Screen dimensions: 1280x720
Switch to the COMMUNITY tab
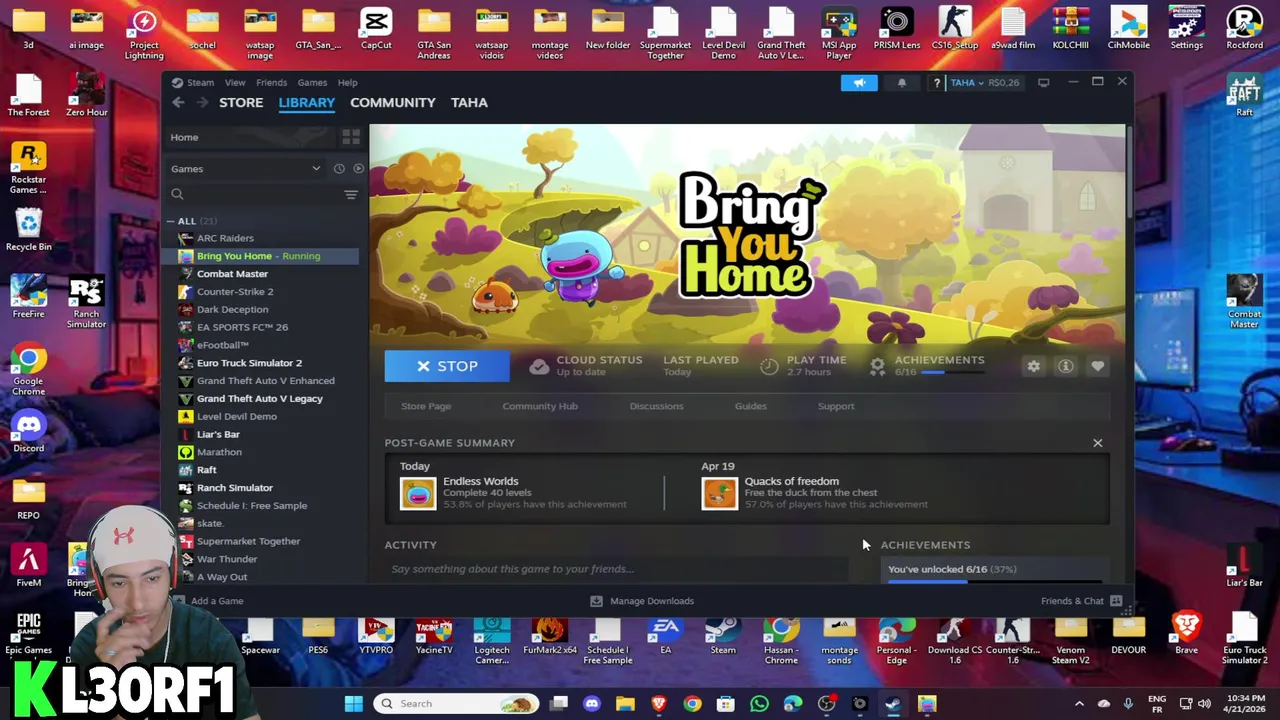[393, 102]
